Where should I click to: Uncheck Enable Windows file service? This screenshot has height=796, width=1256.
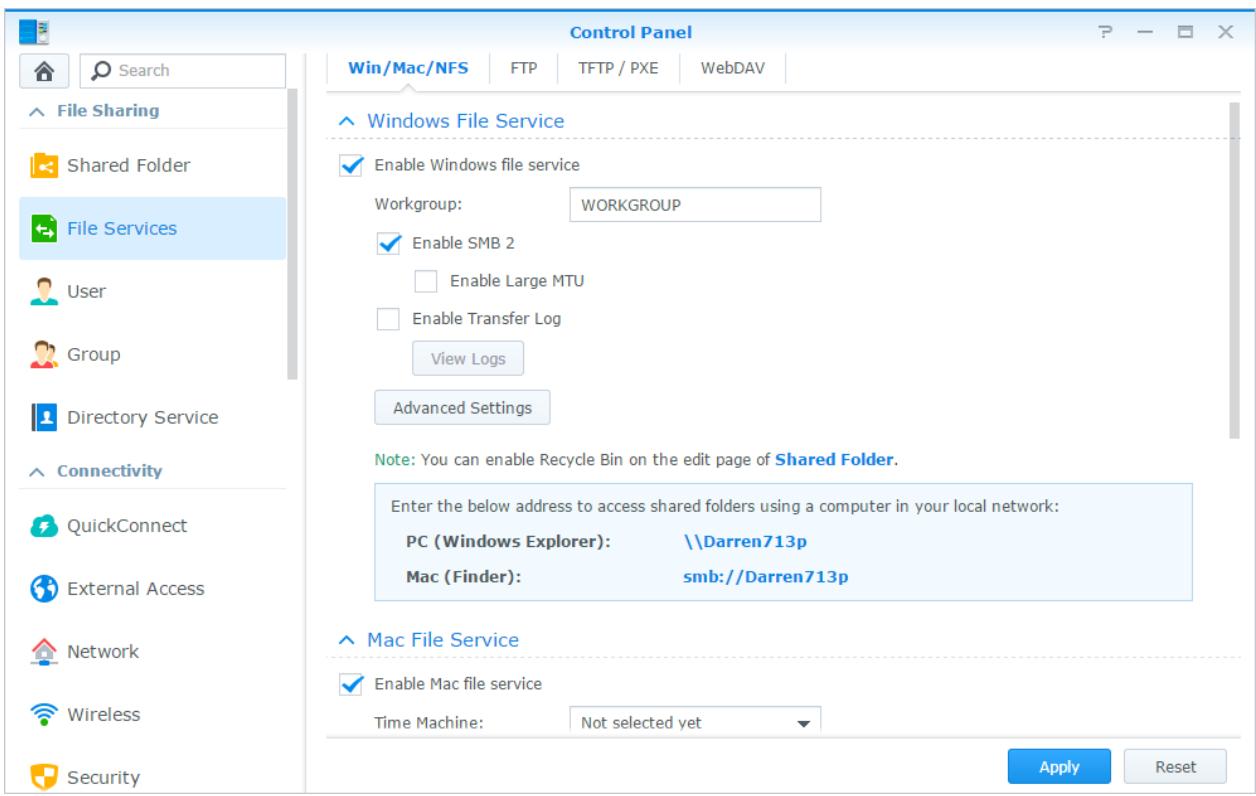coord(352,165)
